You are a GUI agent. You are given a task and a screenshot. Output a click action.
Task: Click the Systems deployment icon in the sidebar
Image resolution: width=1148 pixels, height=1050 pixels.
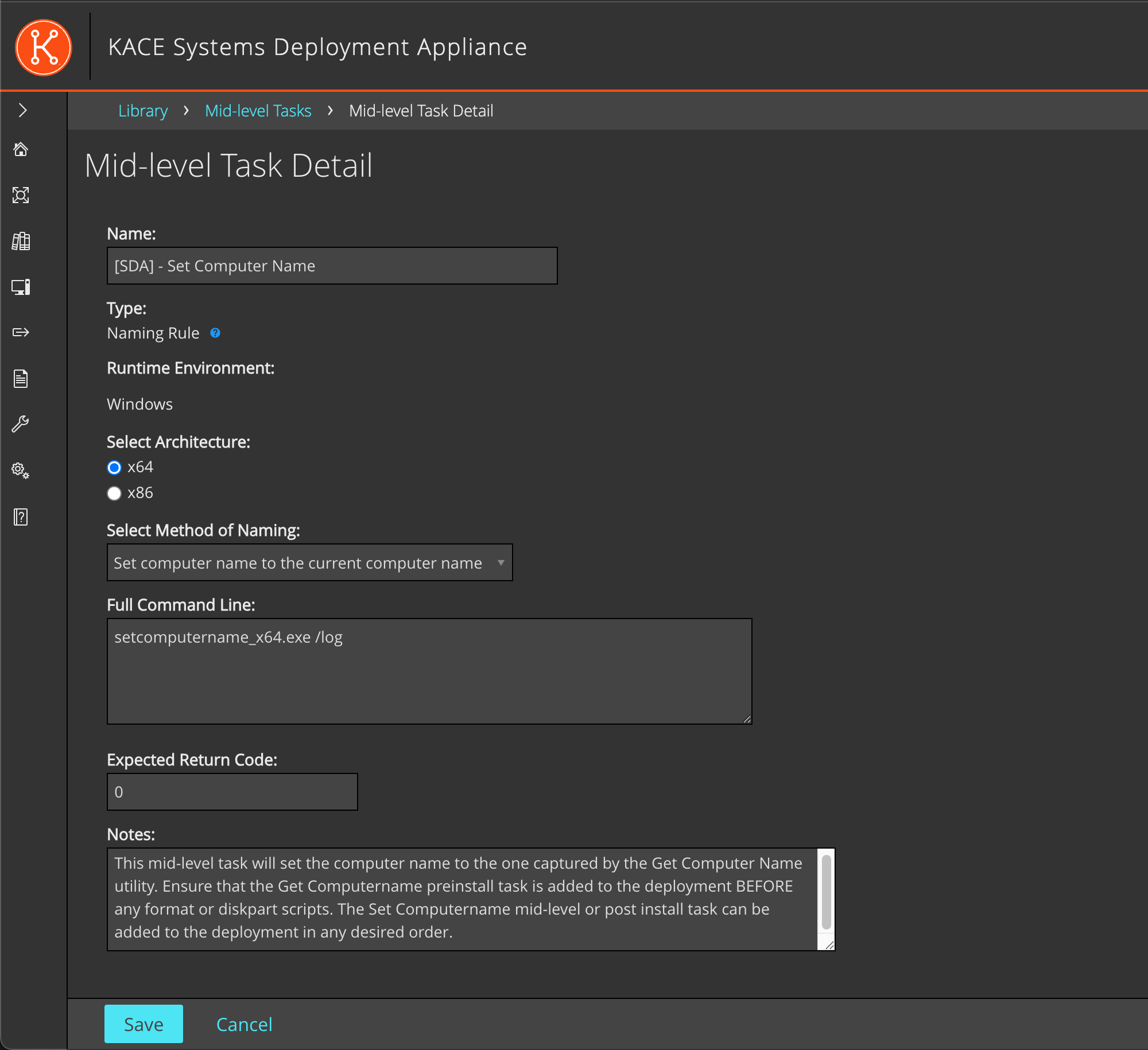[x=21, y=287]
